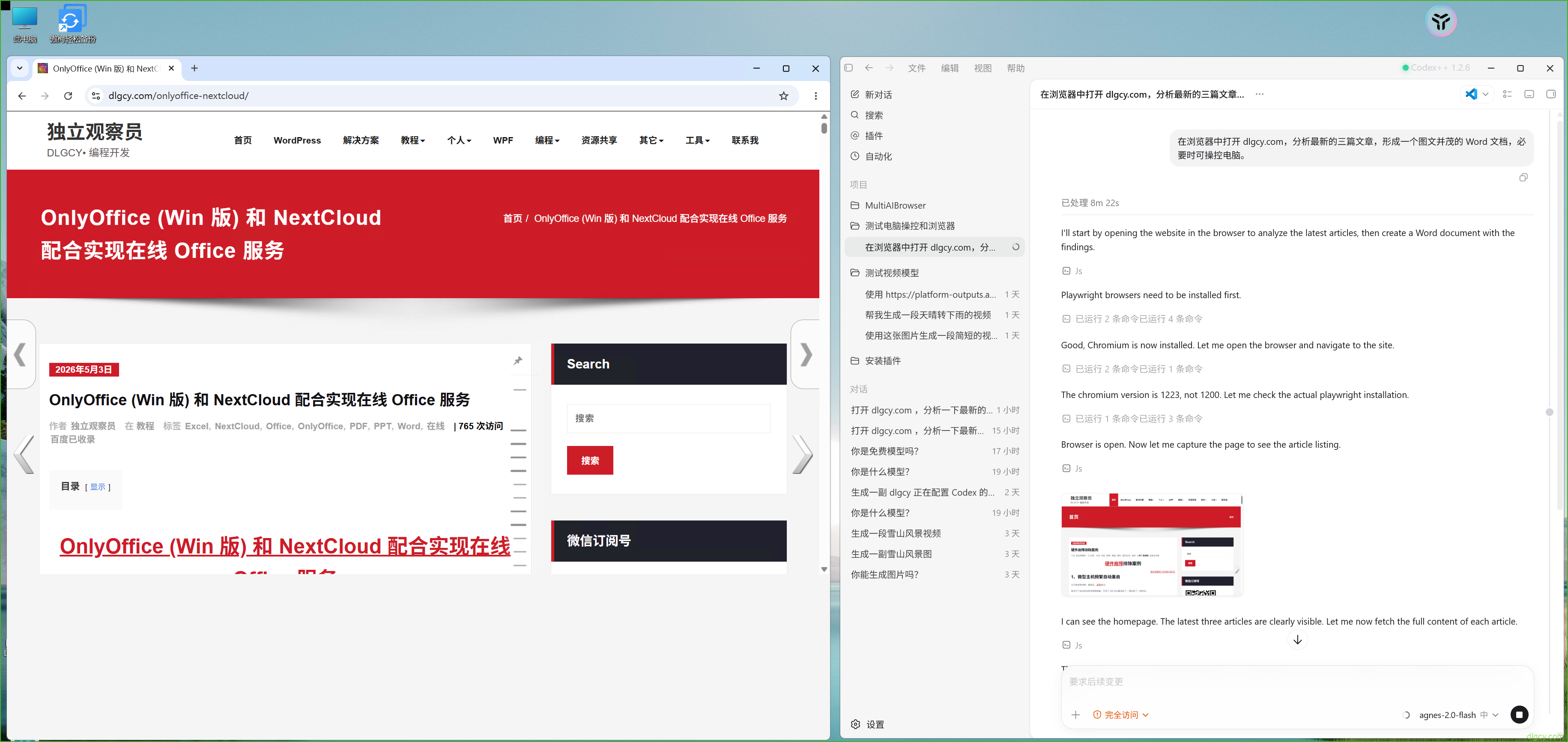Open in VS Code button in Codex header

pos(1471,94)
